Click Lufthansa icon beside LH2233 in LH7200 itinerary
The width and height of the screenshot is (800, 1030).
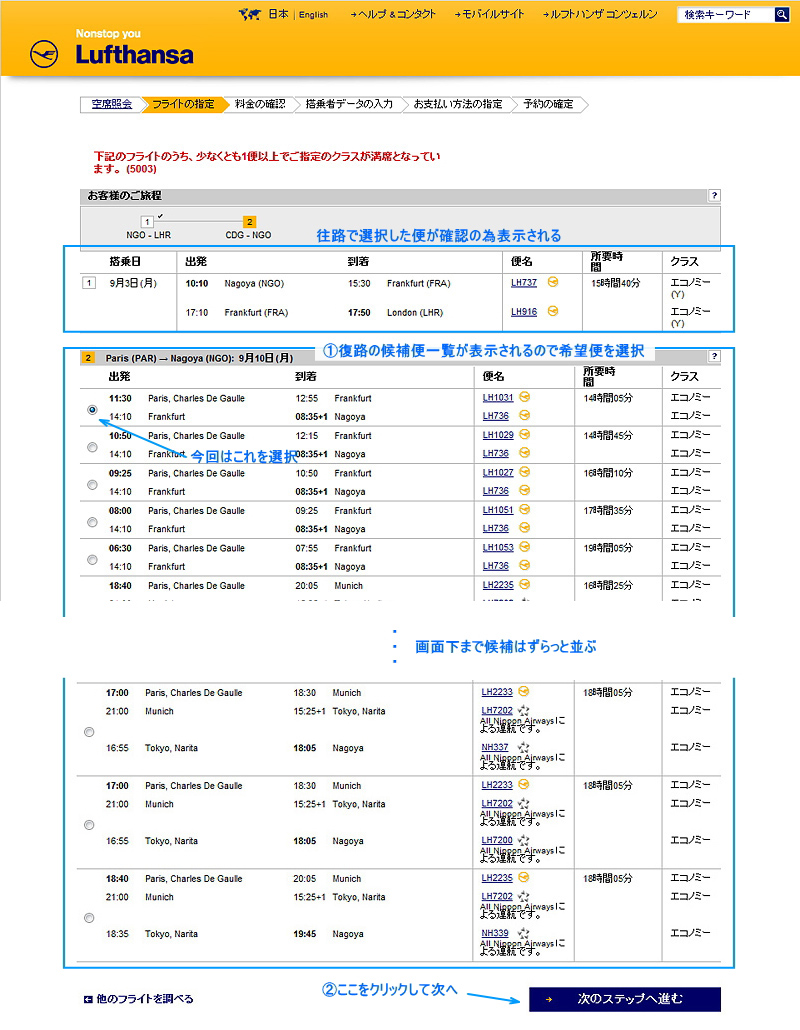523,784
